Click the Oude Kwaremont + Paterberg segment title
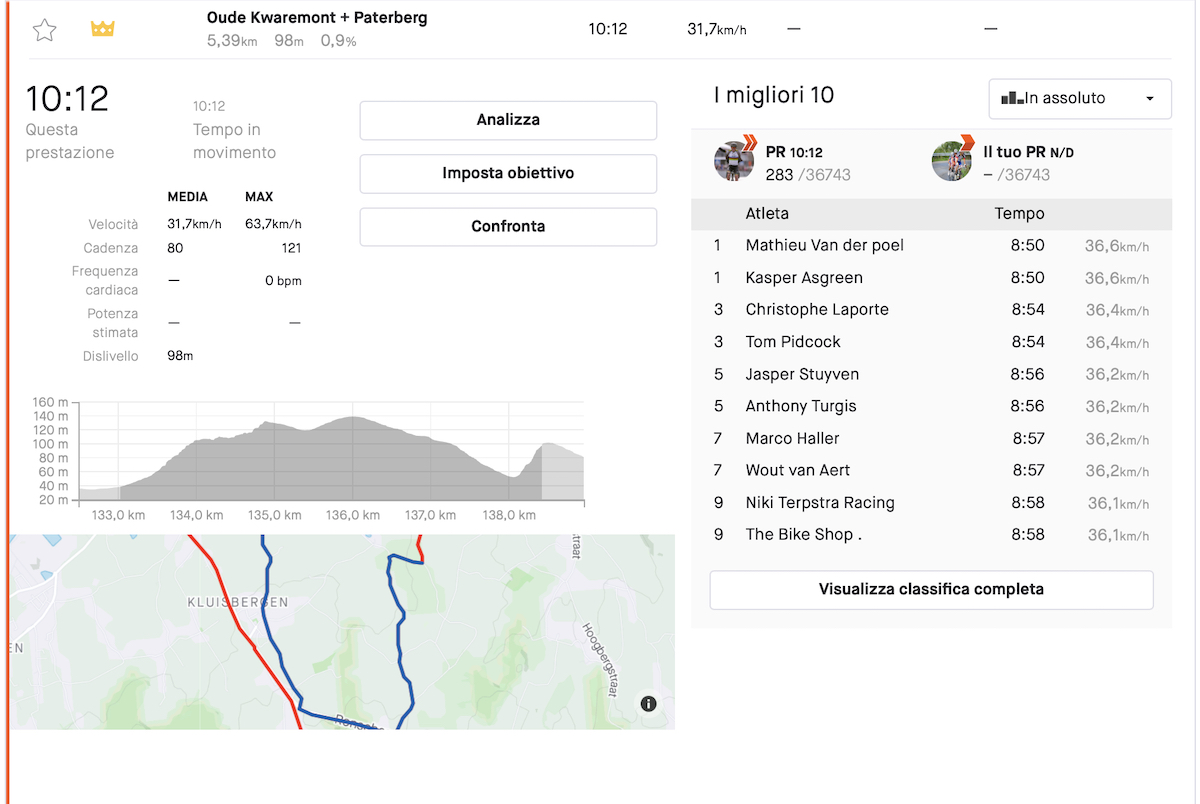Screen dimensions: 1200x804 (x=316, y=18)
